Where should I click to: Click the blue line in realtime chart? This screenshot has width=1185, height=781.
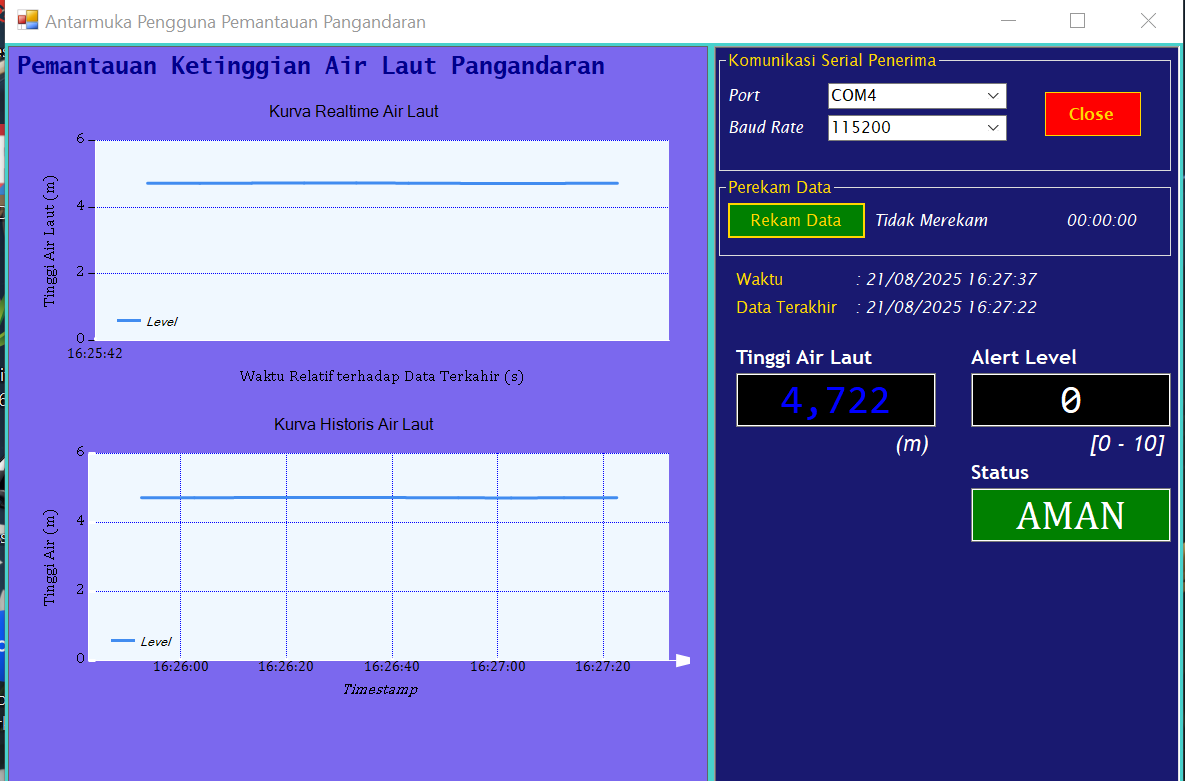click(x=380, y=183)
